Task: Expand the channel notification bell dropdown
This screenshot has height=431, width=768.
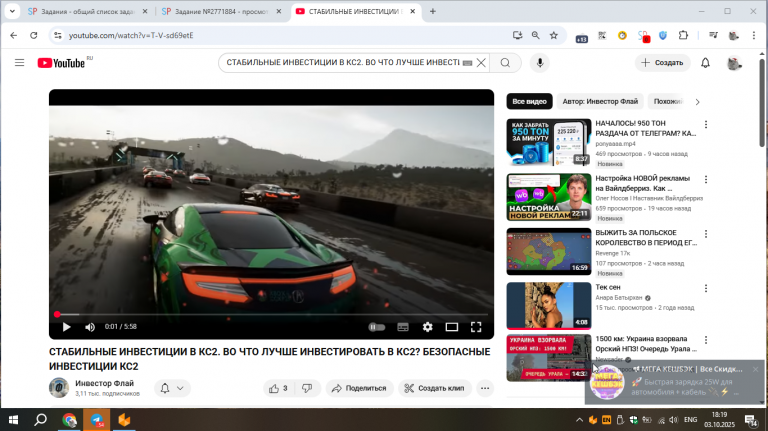Action: click(172, 388)
